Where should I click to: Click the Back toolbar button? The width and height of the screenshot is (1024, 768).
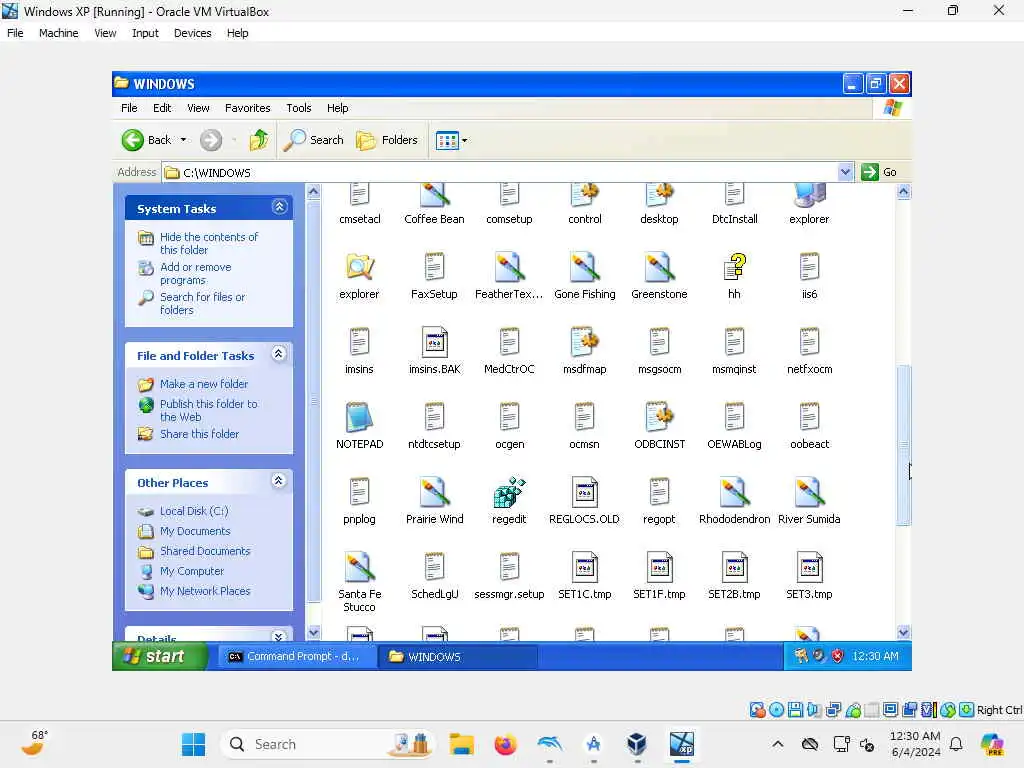(146, 140)
